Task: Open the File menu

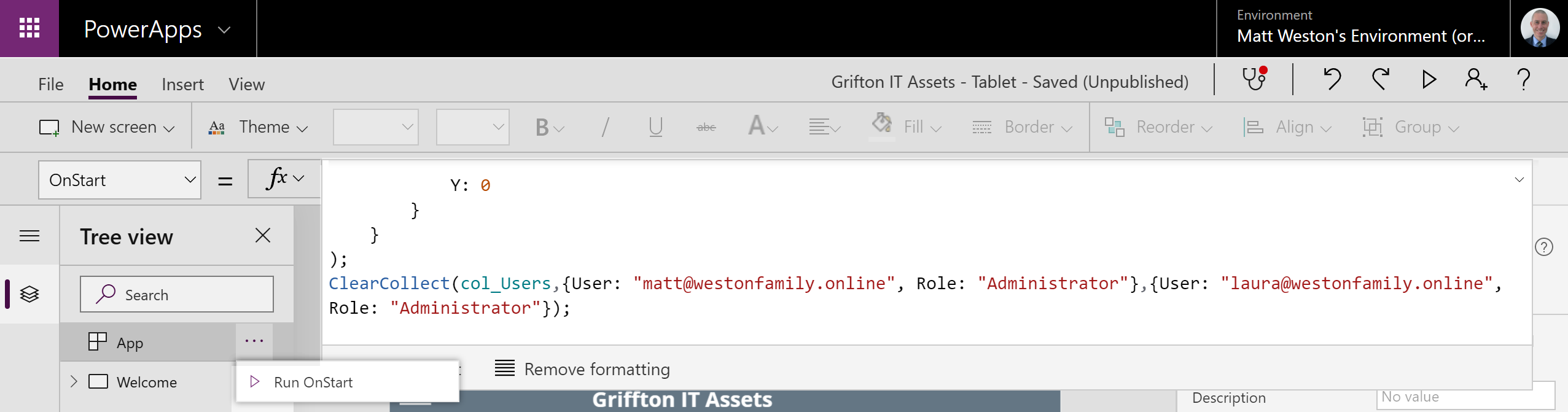Action: pyautogui.click(x=50, y=84)
